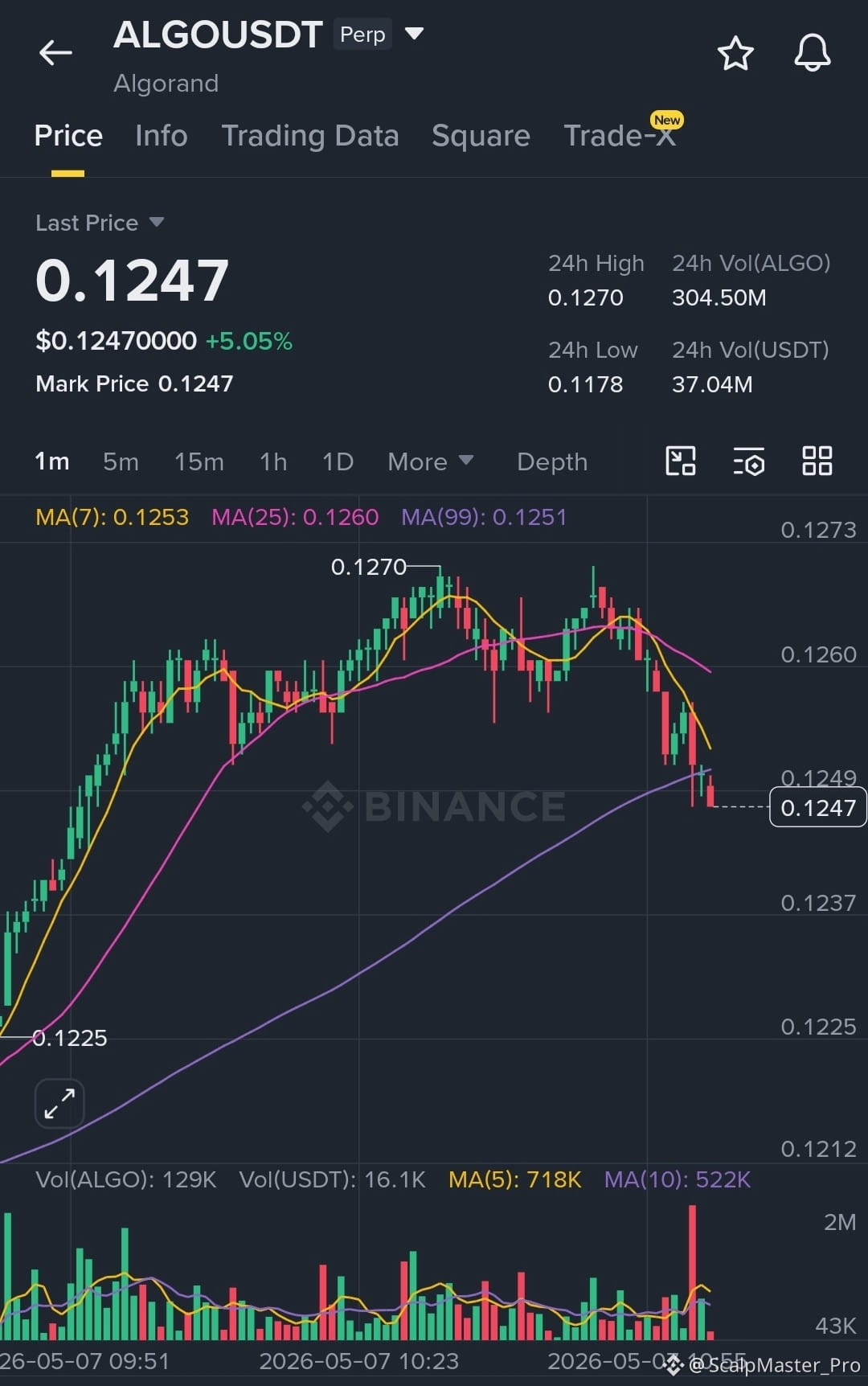The width and height of the screenshot is (868, 1386).
Task: Switch to the Trading Data tab
Action: [309, 136]
